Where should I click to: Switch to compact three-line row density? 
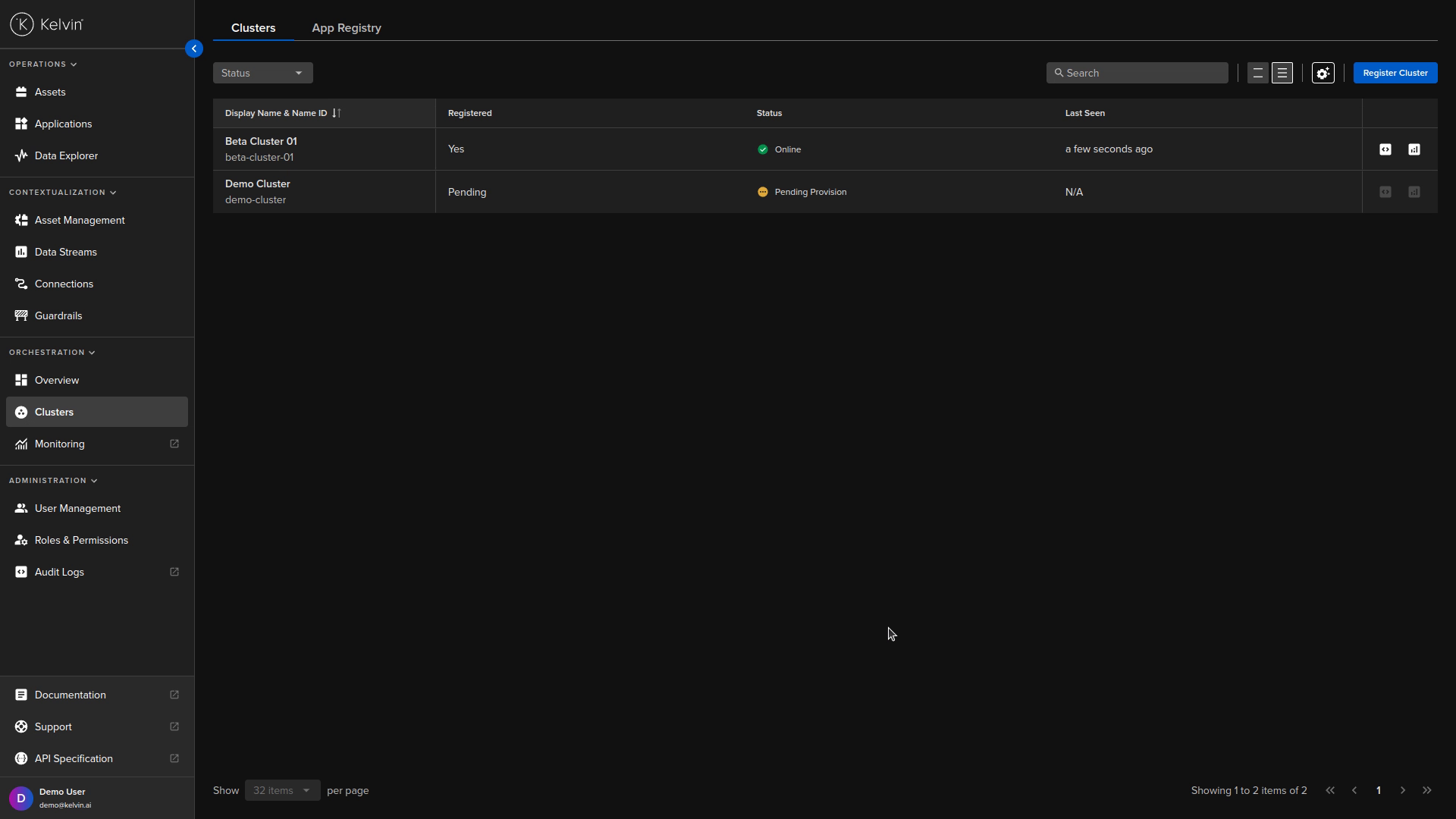click(x=1282, y=74)
